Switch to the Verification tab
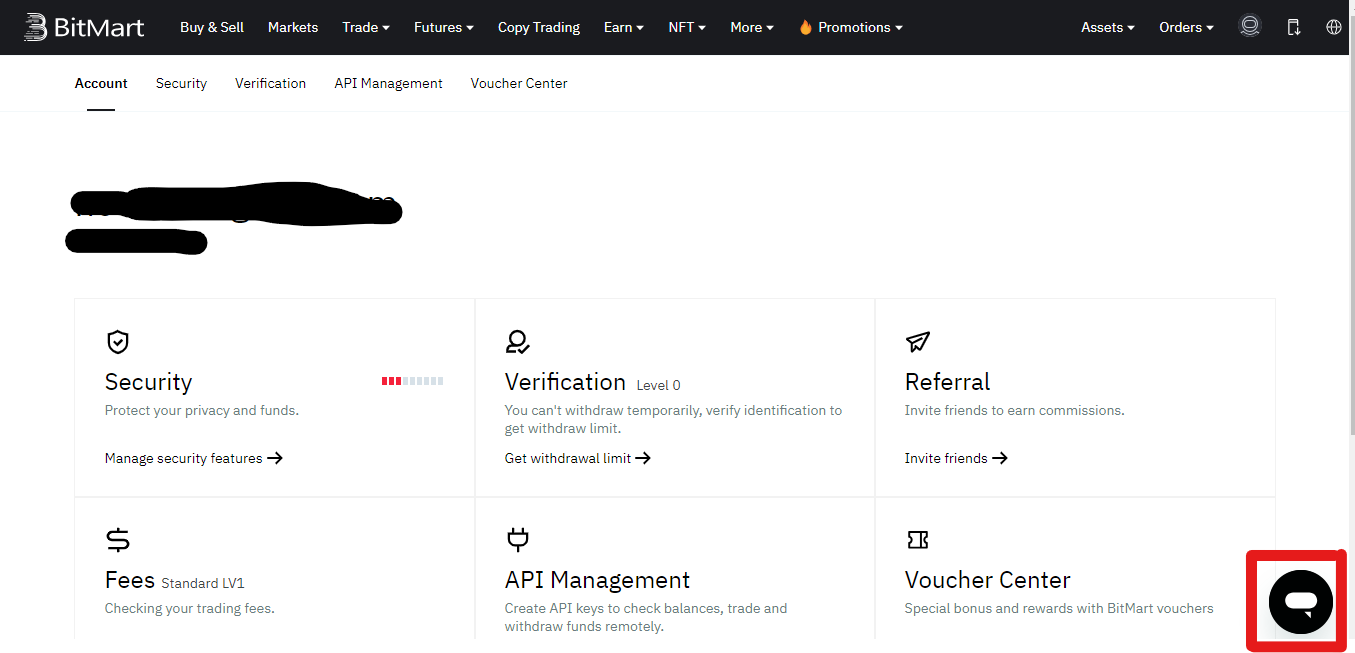This screenshot has width=1355, height=653. 270,83
